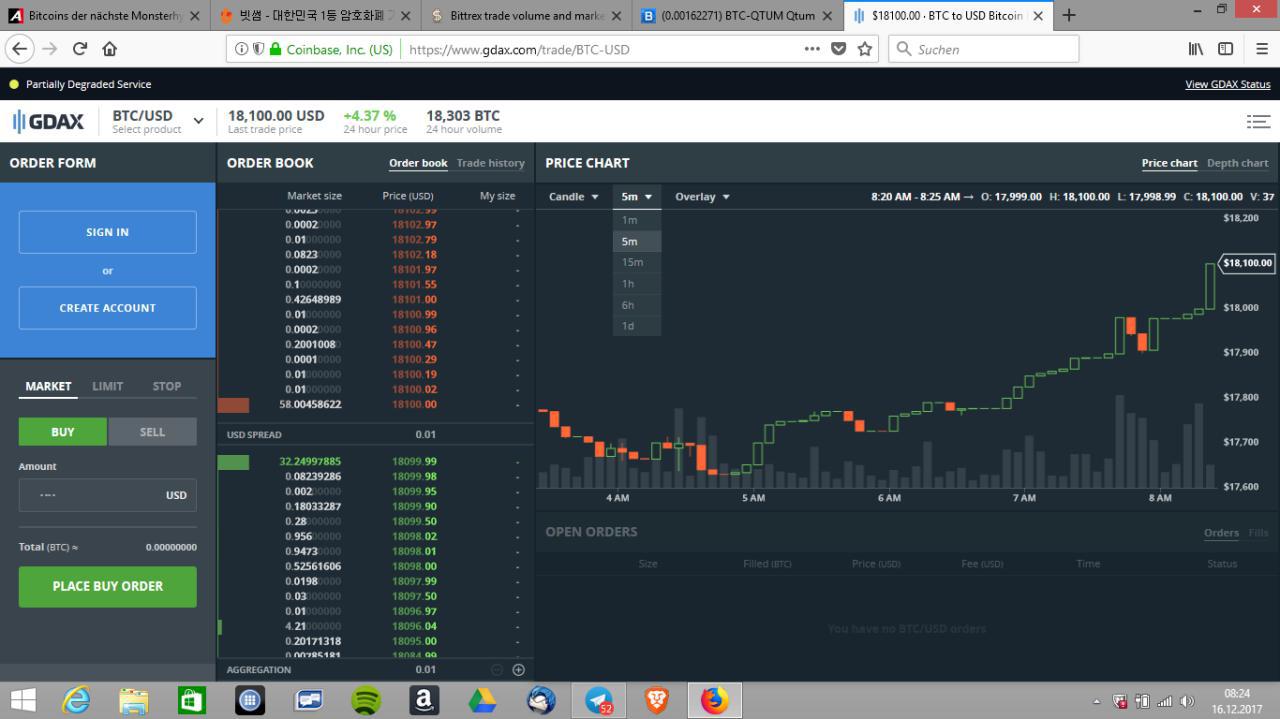Open File Explorer from taskbar
The image size is (1280, 719).
pos(134,701)
